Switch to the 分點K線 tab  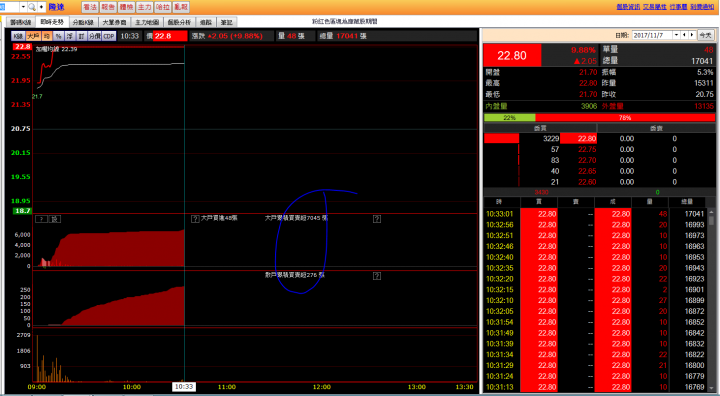click(x=83, y=22)
